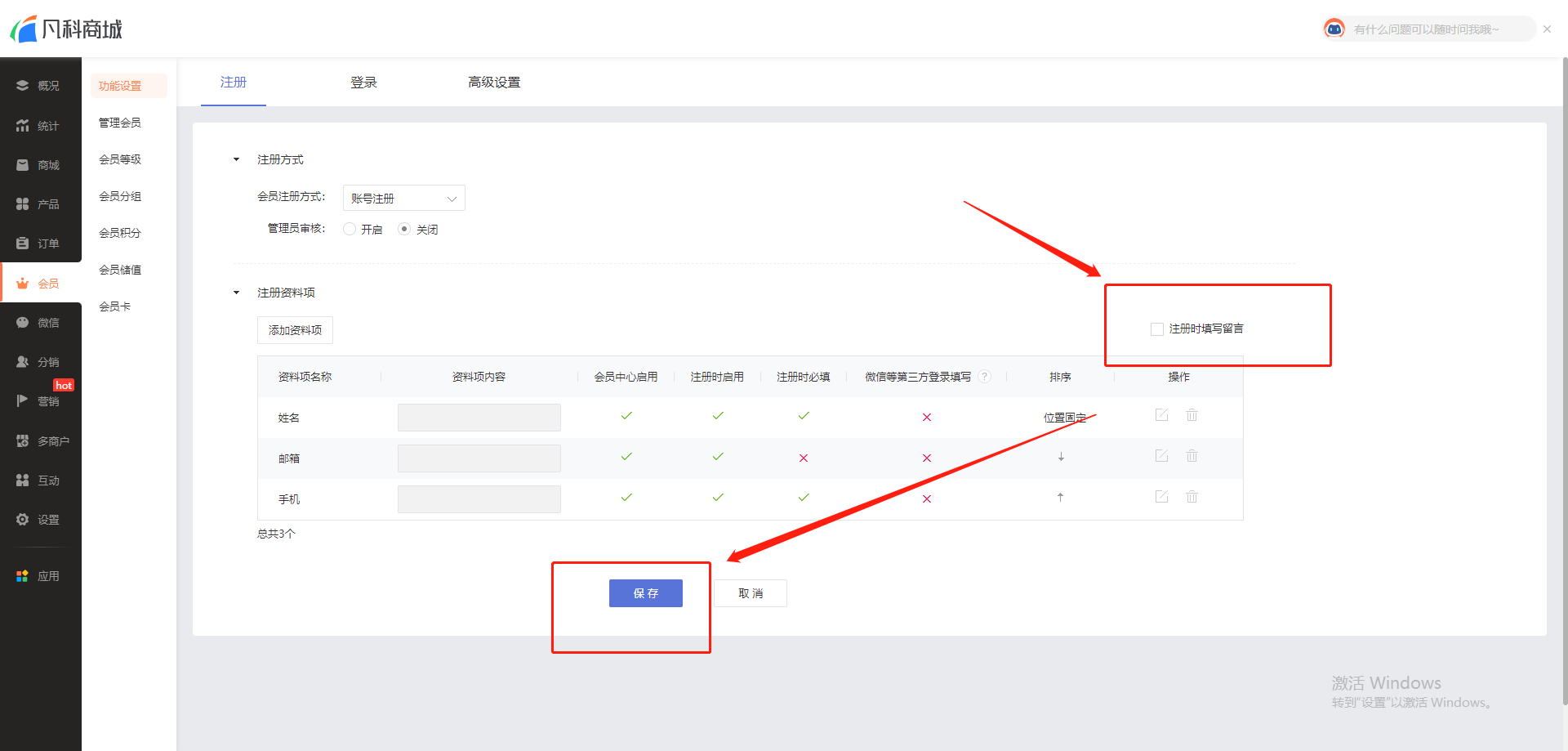Image resolution: width=1568 pixels, height=751 pixels.
Task: Open 管理会员 submenu item
Action: pyautogui.click(x=120, y=123)
